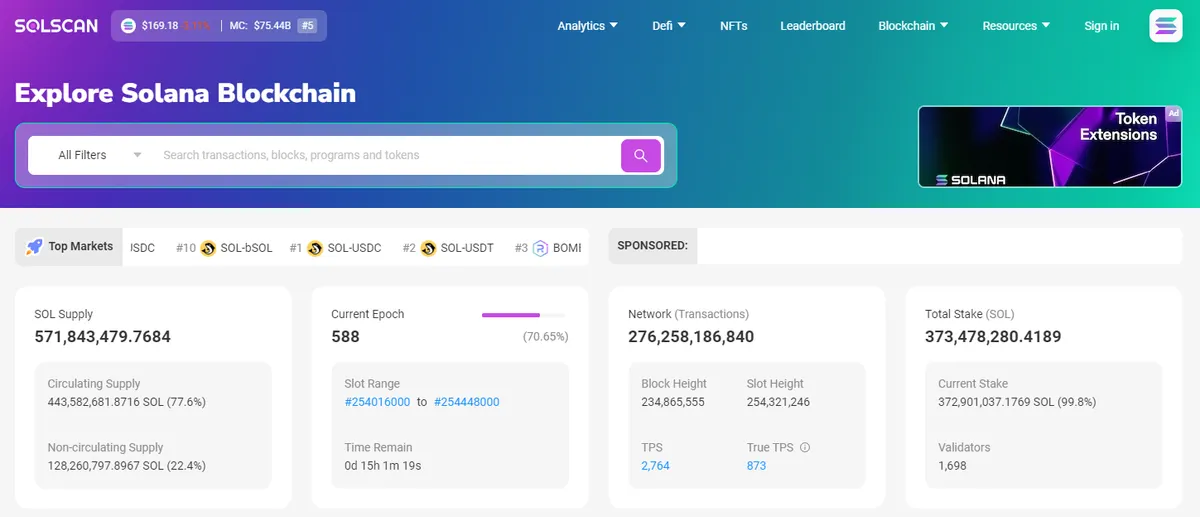Open the All Filters dropdown

pyautogui.click(x=100, y=155)
